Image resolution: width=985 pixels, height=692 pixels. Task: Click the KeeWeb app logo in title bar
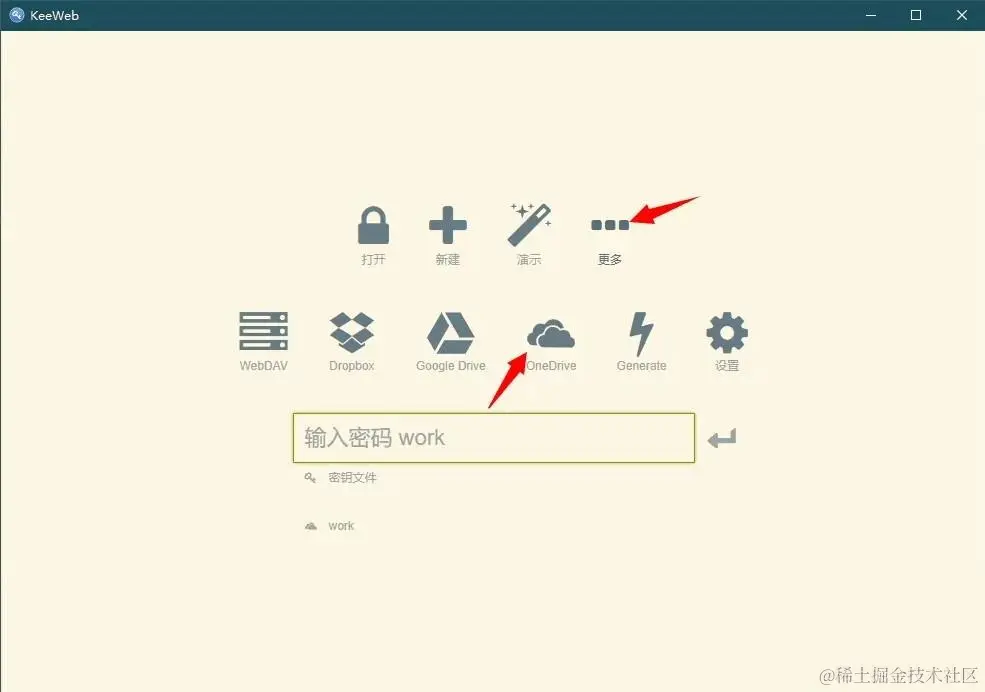pyautogui.click(x=17, y=15)
